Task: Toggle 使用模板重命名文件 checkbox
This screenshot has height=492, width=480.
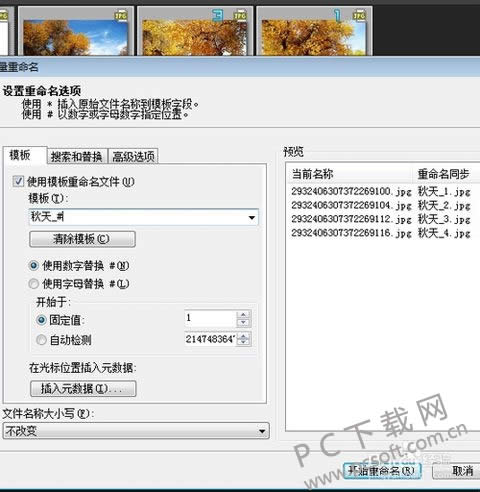Action: (18, 181)
